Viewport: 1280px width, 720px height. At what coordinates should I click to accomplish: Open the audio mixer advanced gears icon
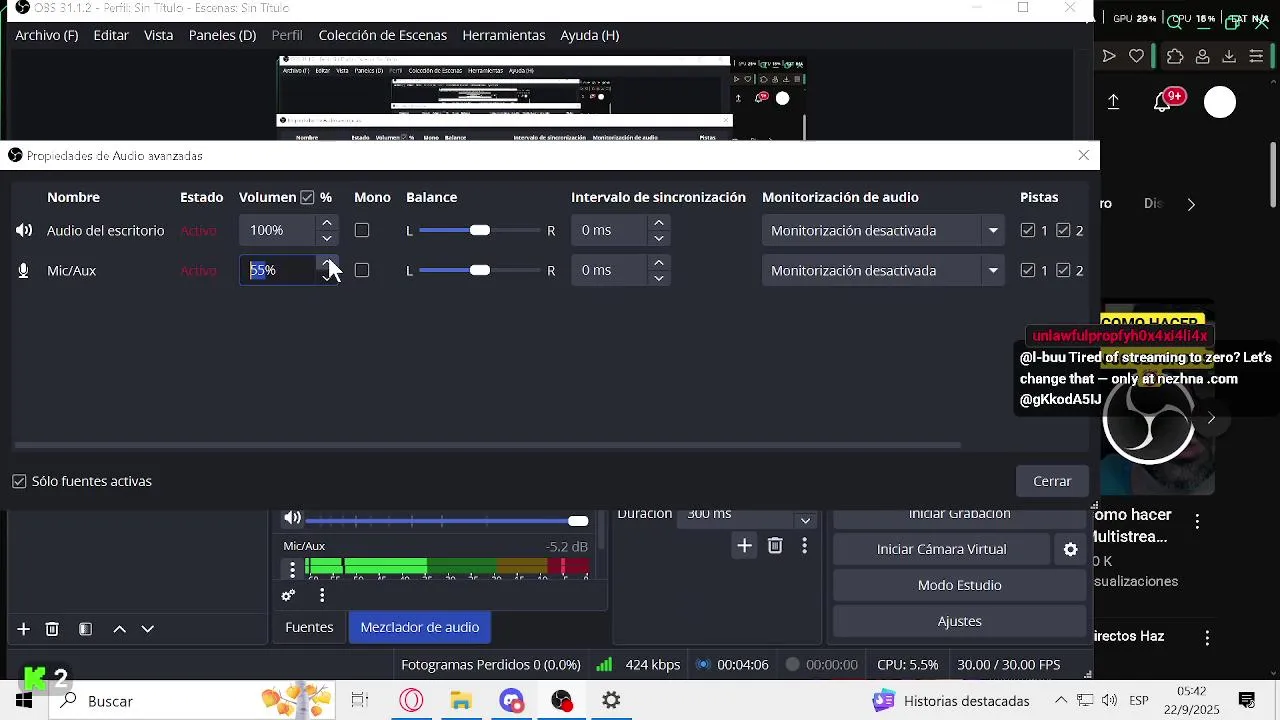[288, 595]
